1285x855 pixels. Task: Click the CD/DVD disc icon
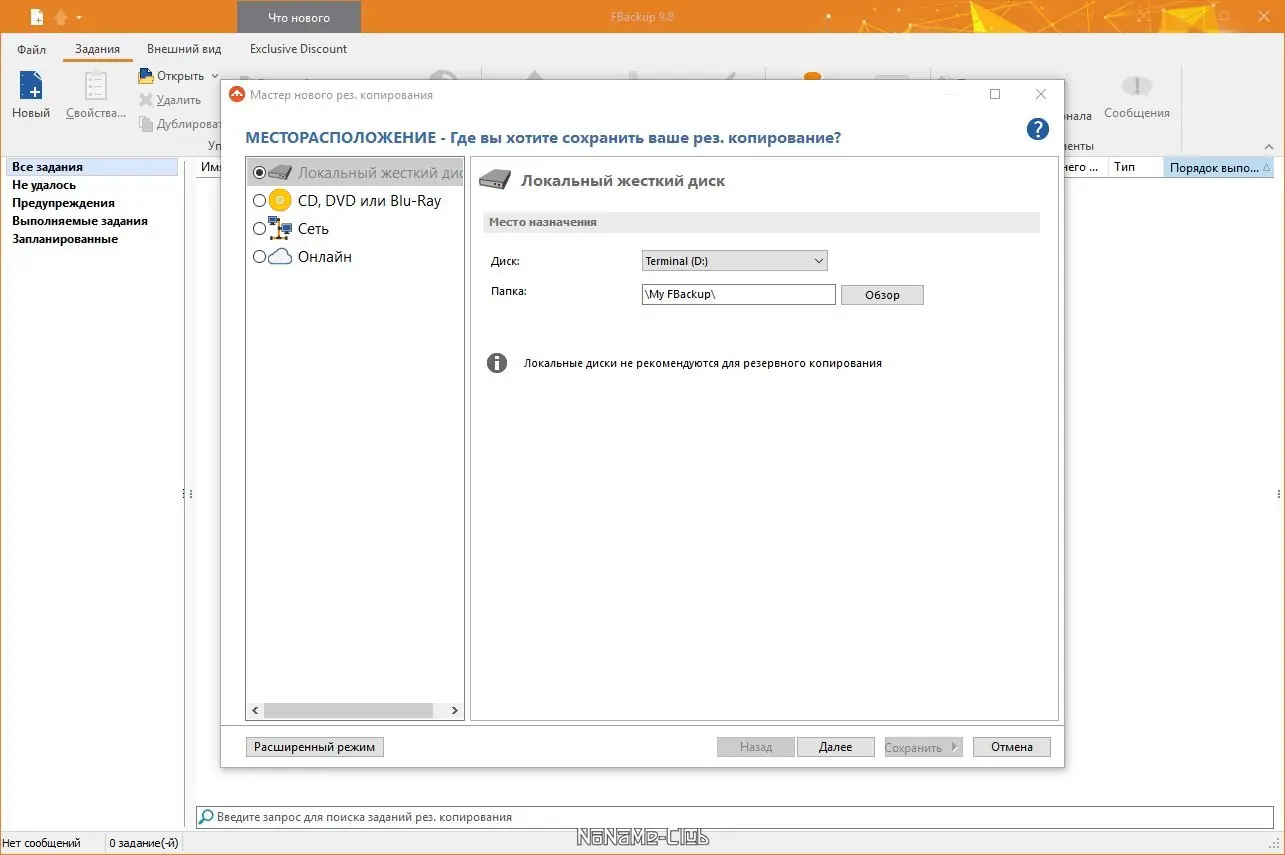[280, 201]
